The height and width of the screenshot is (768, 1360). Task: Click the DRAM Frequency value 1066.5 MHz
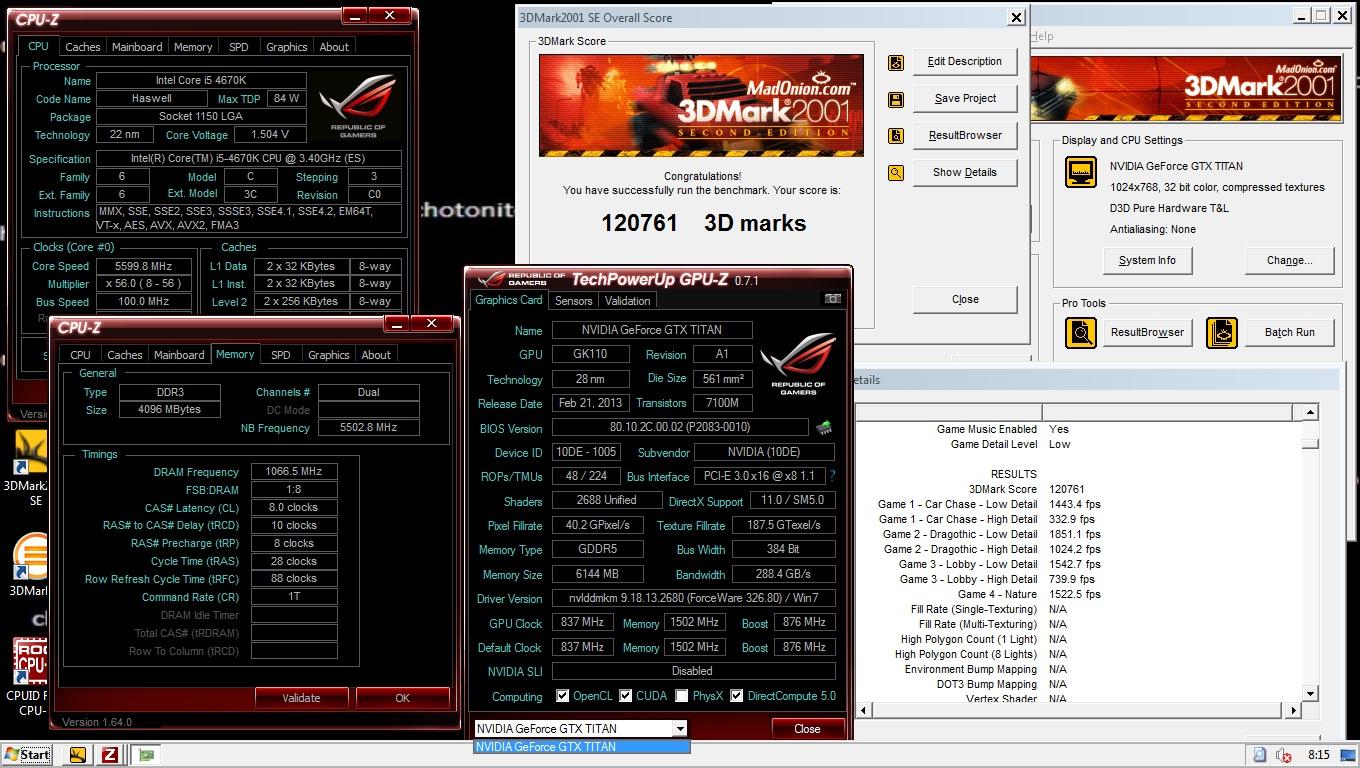click(x=293, y=472)
